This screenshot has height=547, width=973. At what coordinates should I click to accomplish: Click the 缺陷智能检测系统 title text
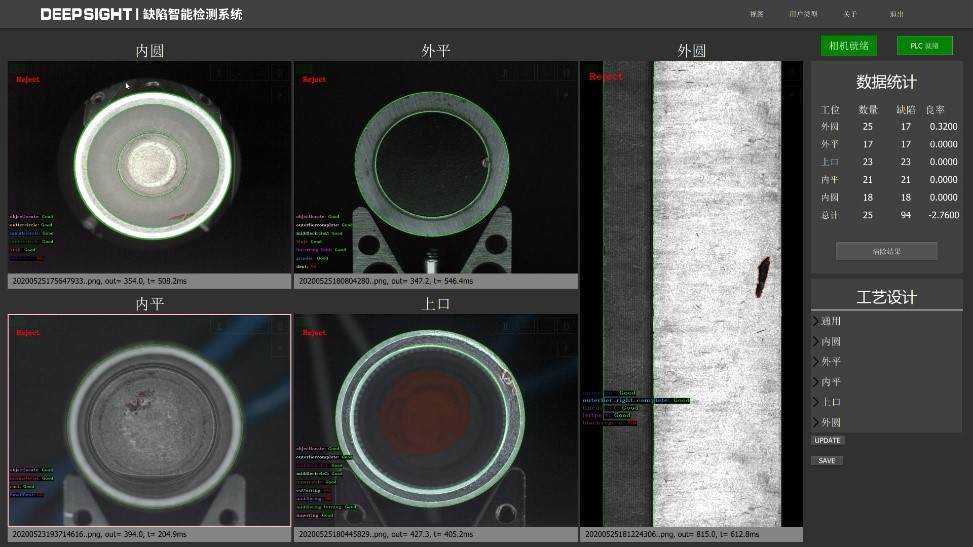pyautogui.click(x=192, y=14)
